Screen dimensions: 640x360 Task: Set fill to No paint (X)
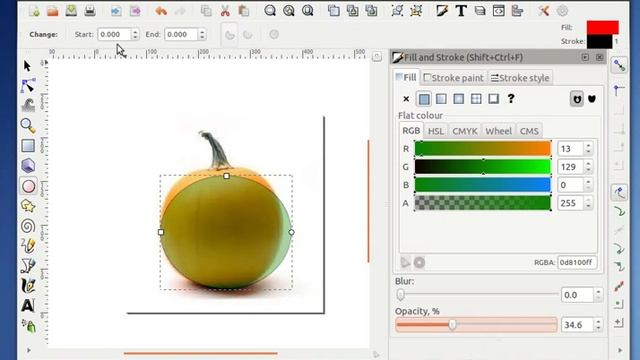click(x=406, y=99)
